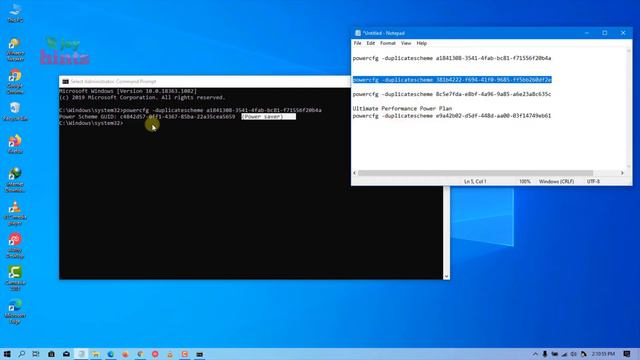Viewport: 640px width, 360px height.
Task: Open the Format menu in Notepad
Action: pyautogui.click(x=388, y=43)
